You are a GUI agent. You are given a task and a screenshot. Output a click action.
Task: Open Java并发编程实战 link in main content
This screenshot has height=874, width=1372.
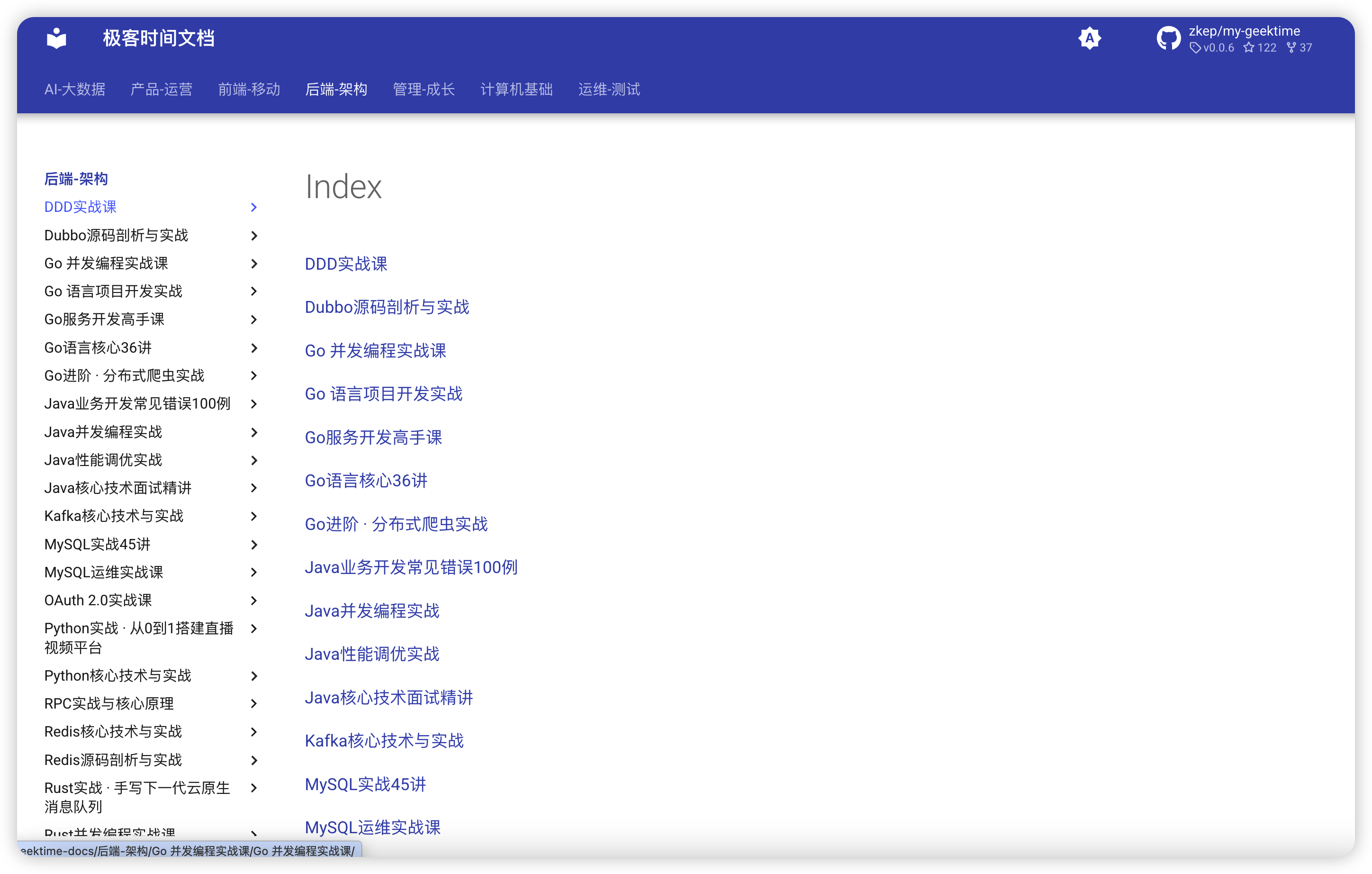(372, 610)
